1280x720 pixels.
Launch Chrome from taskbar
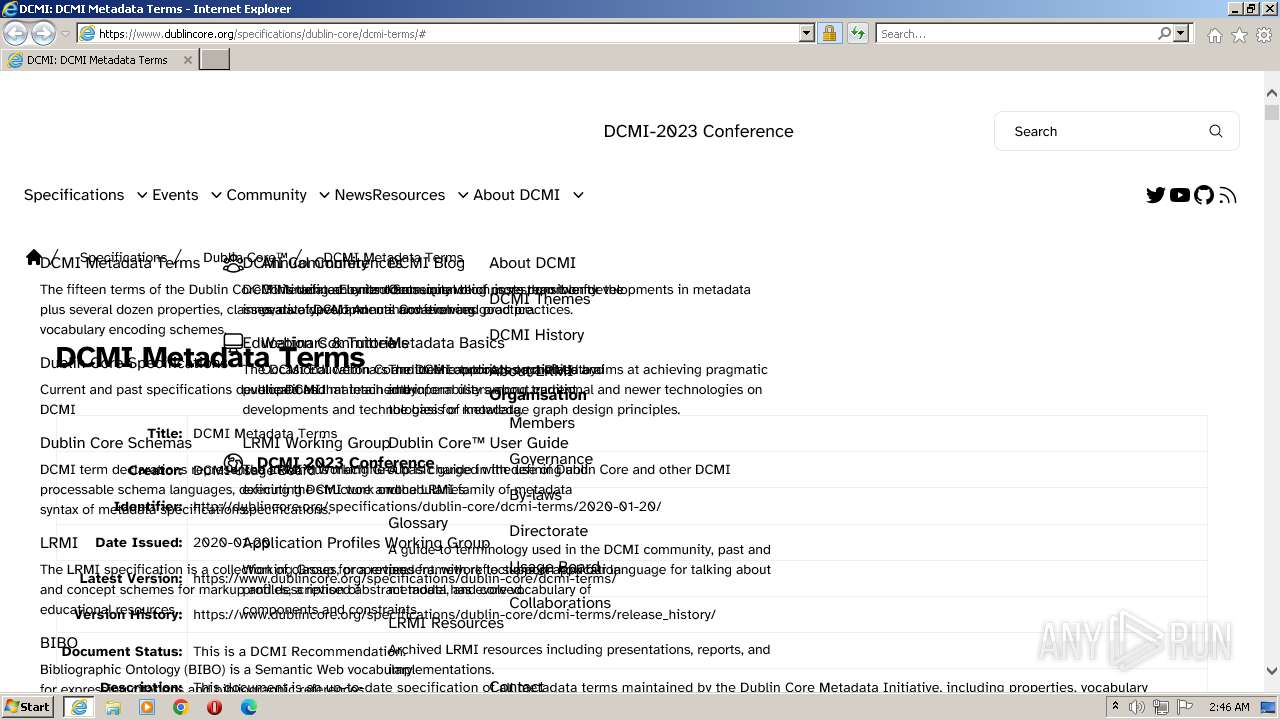tap(181, 707)
